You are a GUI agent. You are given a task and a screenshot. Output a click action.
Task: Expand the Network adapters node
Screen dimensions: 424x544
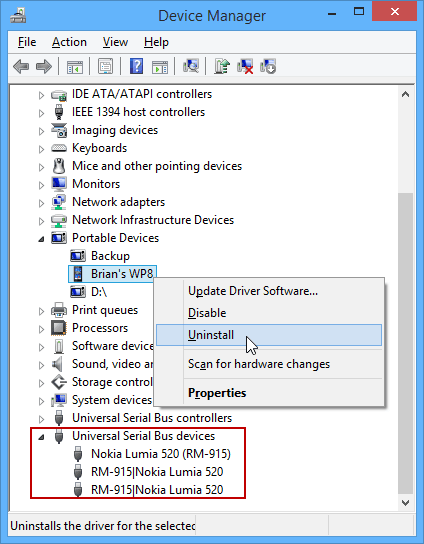(x=41, y=203)
